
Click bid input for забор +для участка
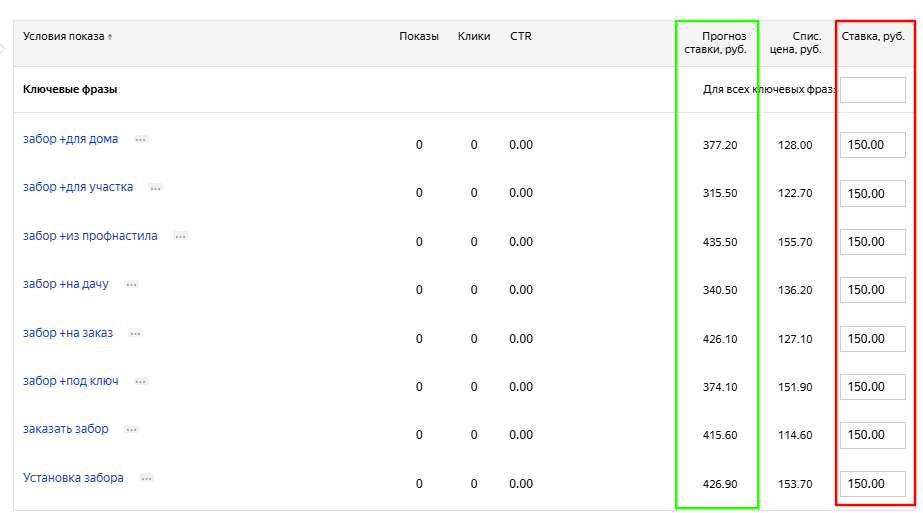[872, 193]
